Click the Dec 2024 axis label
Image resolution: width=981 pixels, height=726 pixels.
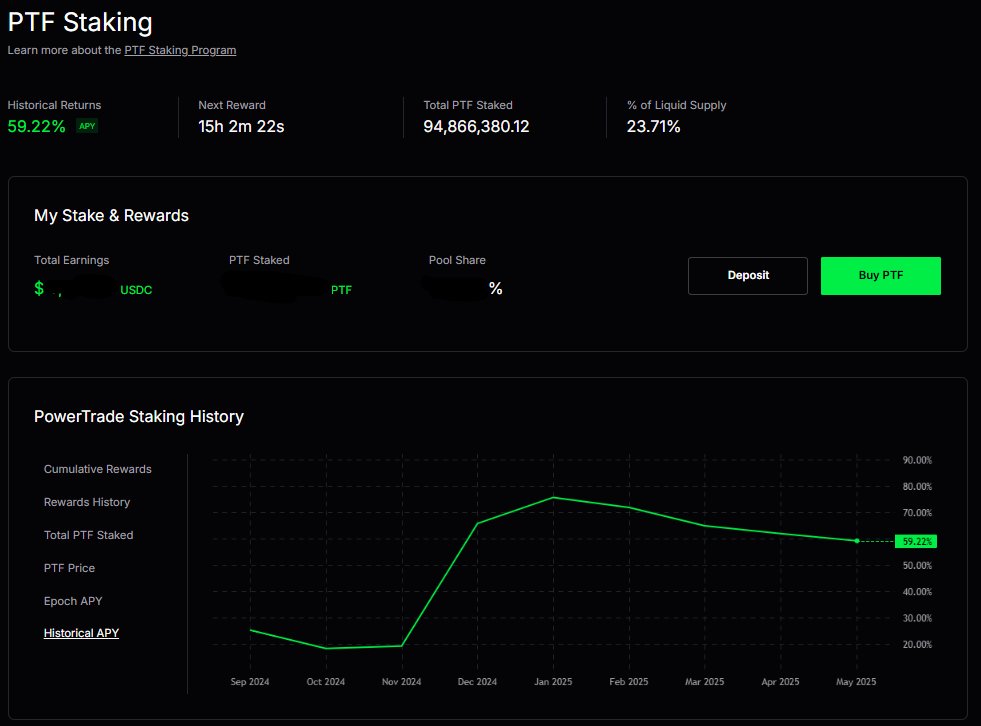click(477, 682)
